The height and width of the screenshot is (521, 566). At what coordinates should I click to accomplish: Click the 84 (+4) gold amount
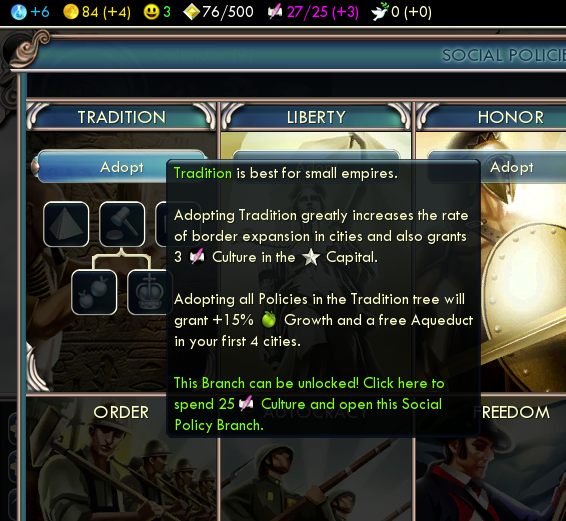click(x=106, y=12)
